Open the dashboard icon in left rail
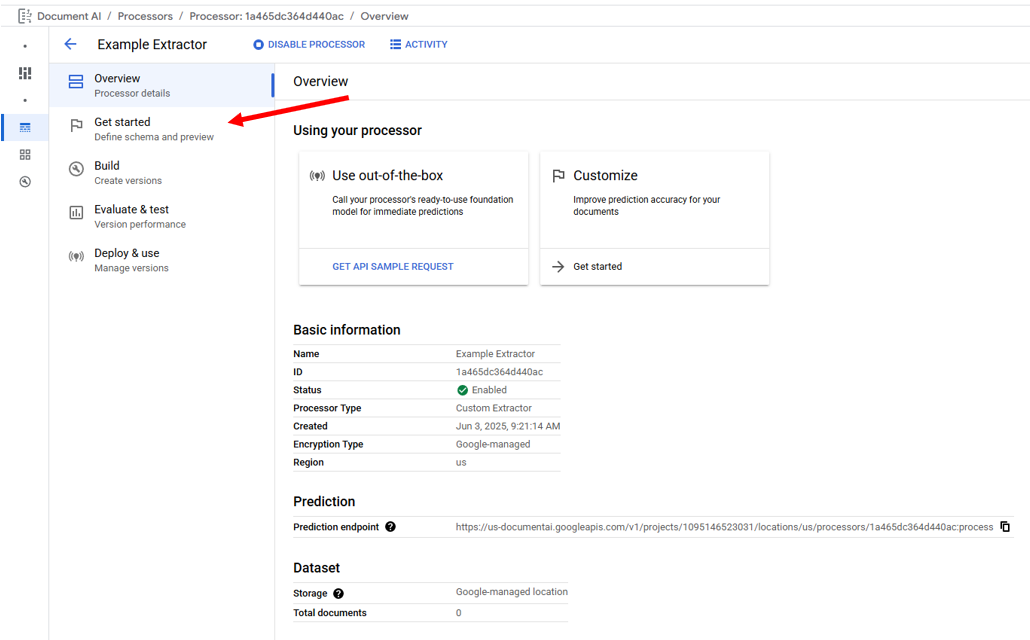The image size is (1030, 640). coord(25,73)
